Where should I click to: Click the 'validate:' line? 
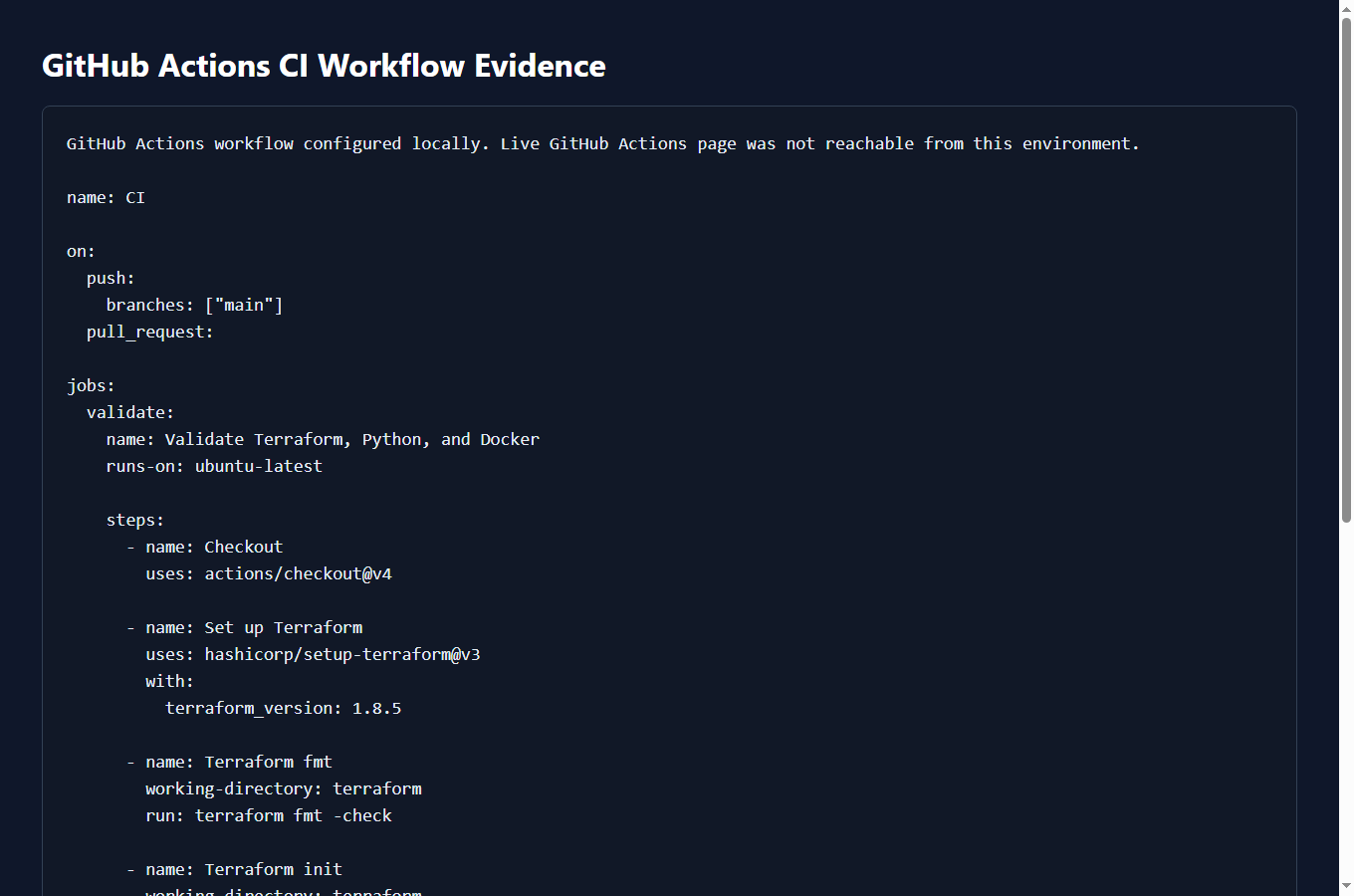point(129,413)
